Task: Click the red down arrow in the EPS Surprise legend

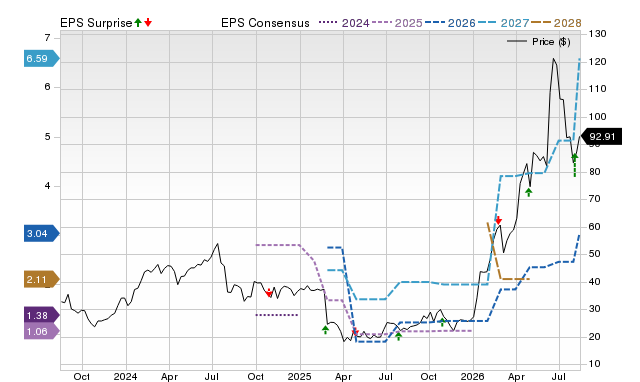Action: coord(148,23)
